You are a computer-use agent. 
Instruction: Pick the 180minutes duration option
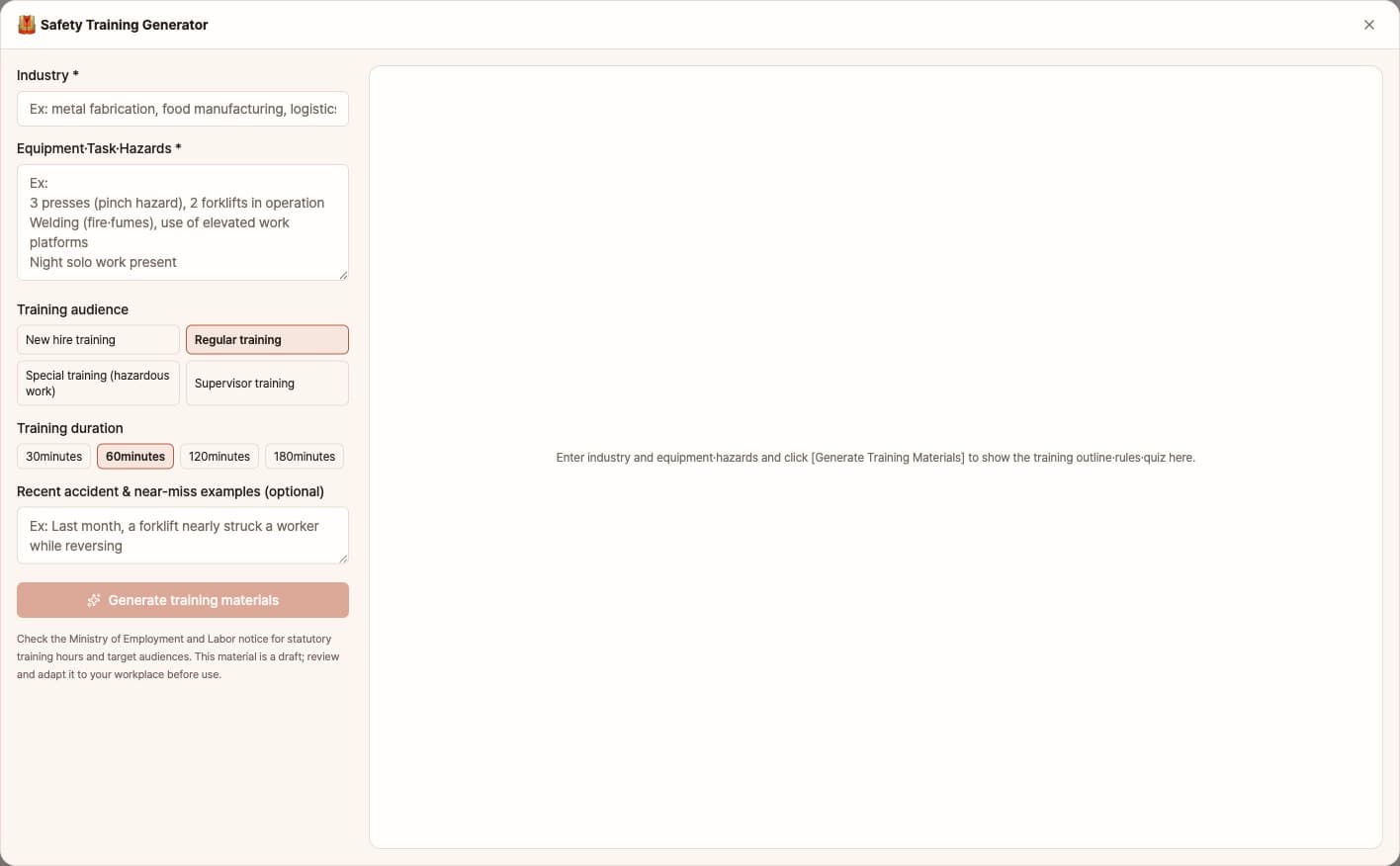point(305,457)
